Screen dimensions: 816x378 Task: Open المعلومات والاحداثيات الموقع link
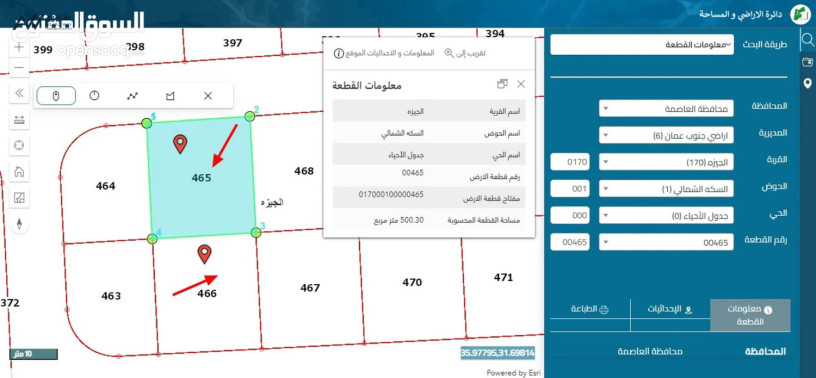384,53
